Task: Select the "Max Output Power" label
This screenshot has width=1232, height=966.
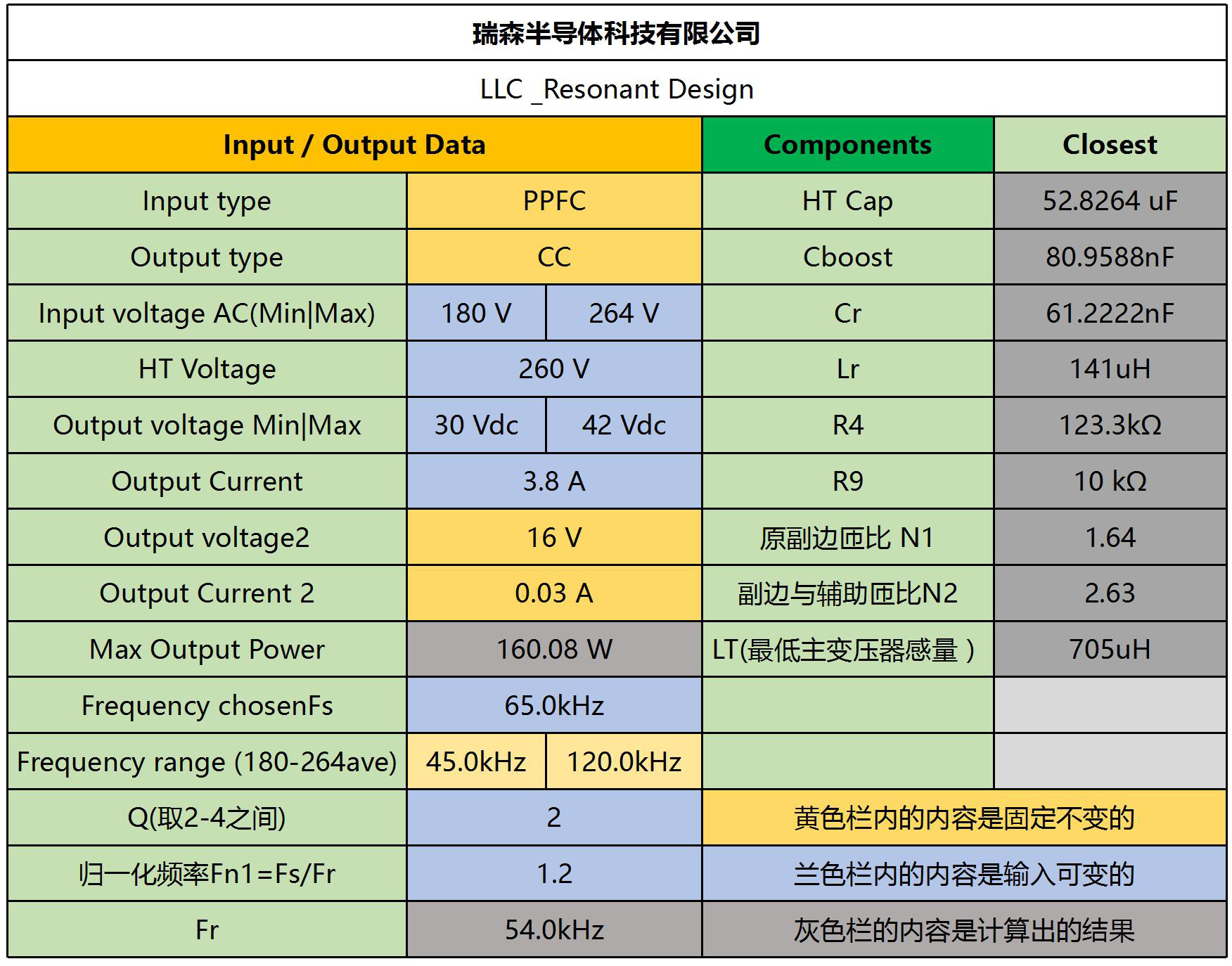Action: (x=207, y=650)
